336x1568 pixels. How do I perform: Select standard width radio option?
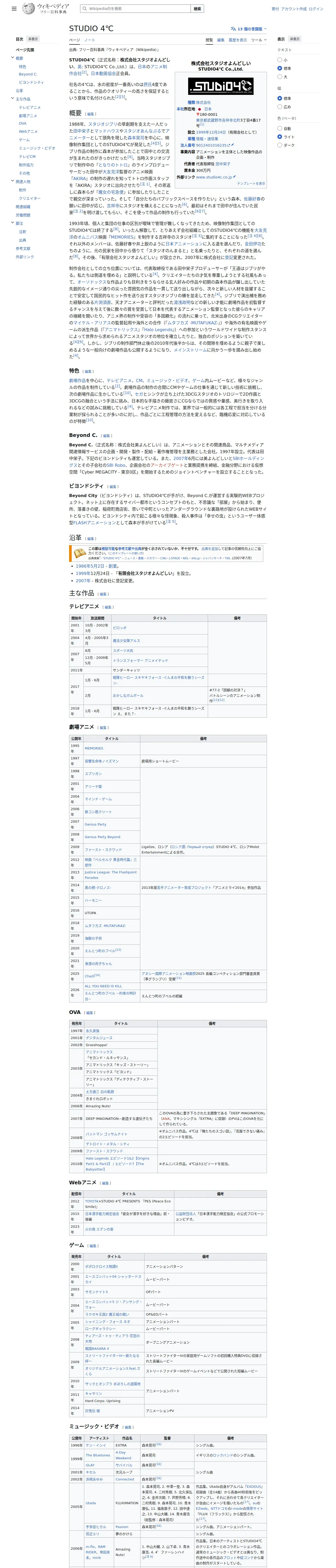pyautogui.click(x=280, y=98)
